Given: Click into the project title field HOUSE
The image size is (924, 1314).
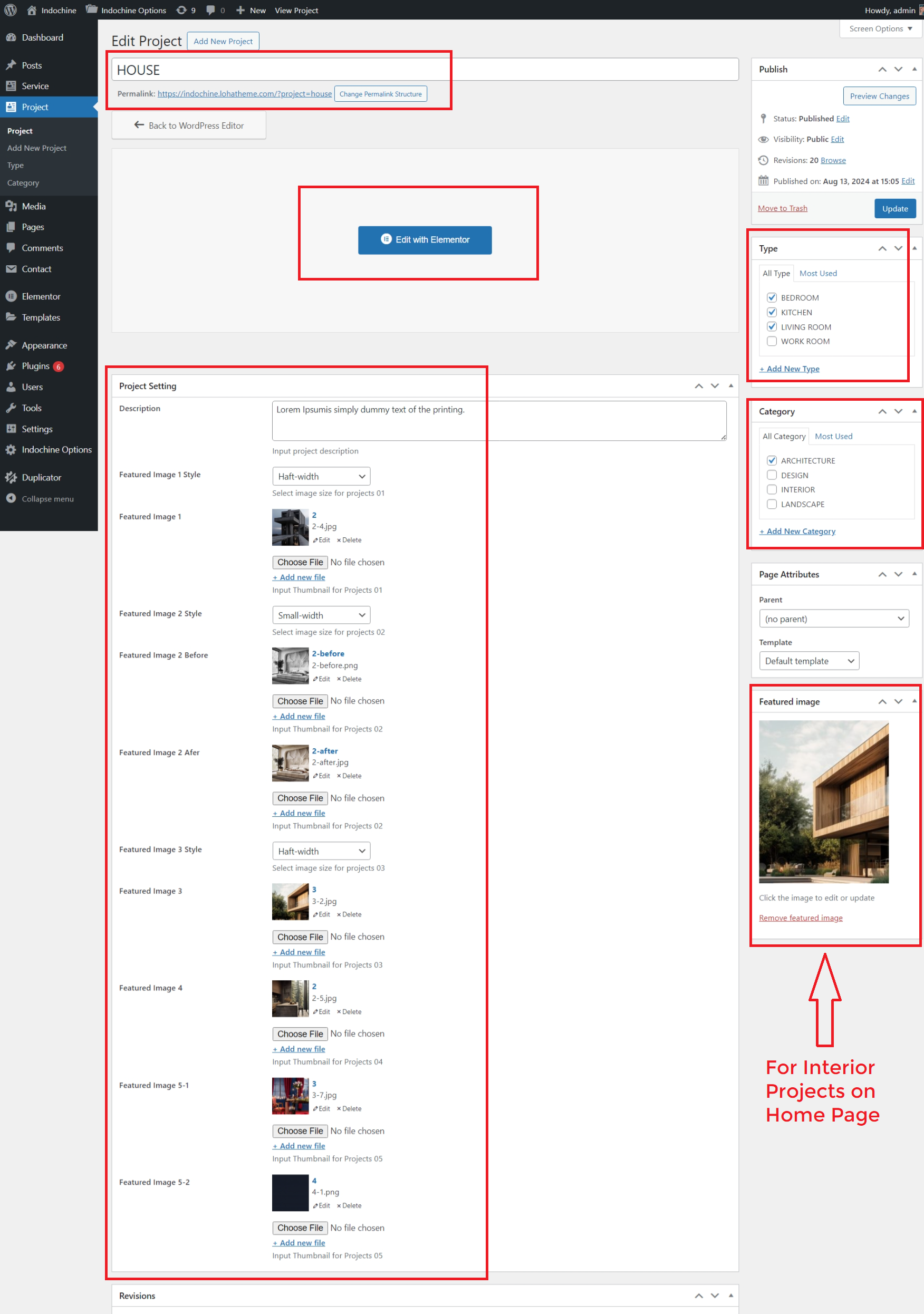Looking at the screenshot, I should point(424,70).
